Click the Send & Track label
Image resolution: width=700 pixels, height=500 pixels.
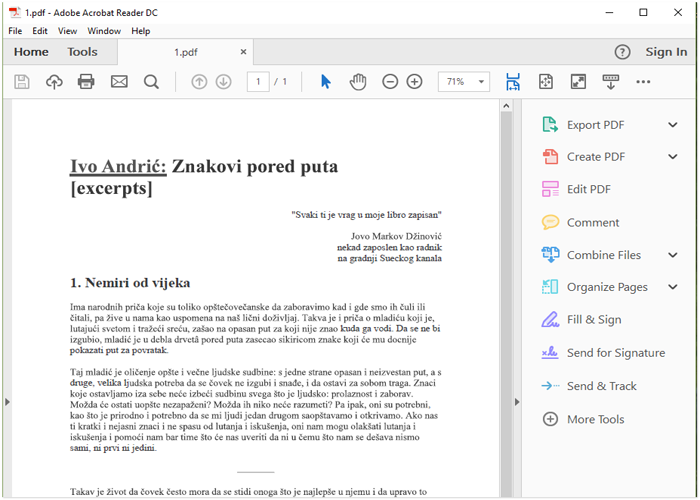pos(601,386)
